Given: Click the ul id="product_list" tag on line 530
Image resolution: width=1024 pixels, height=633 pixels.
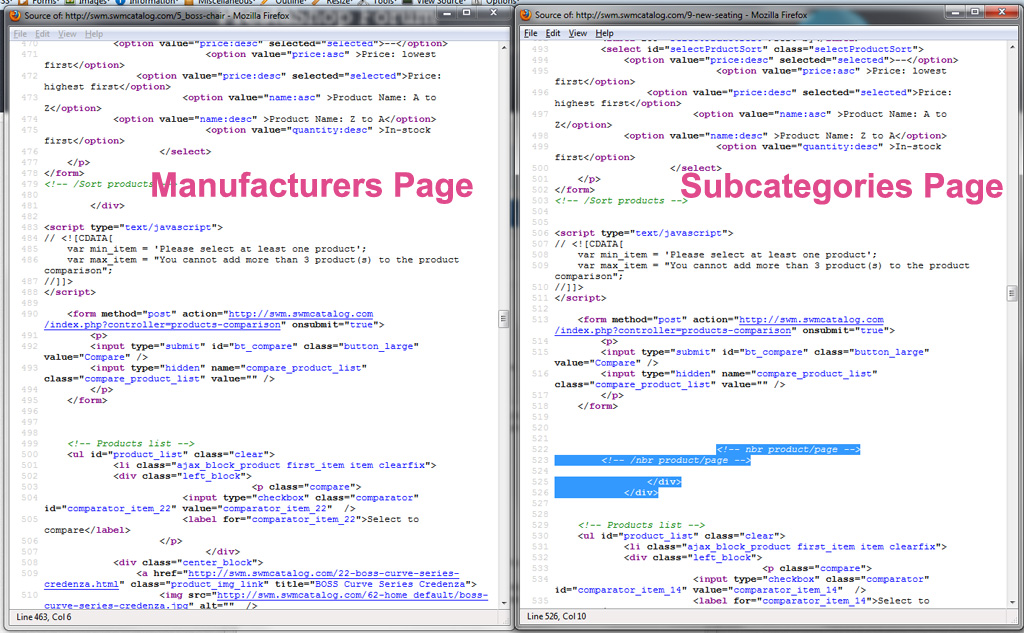Looking at the screenshot, I should 682,536.
